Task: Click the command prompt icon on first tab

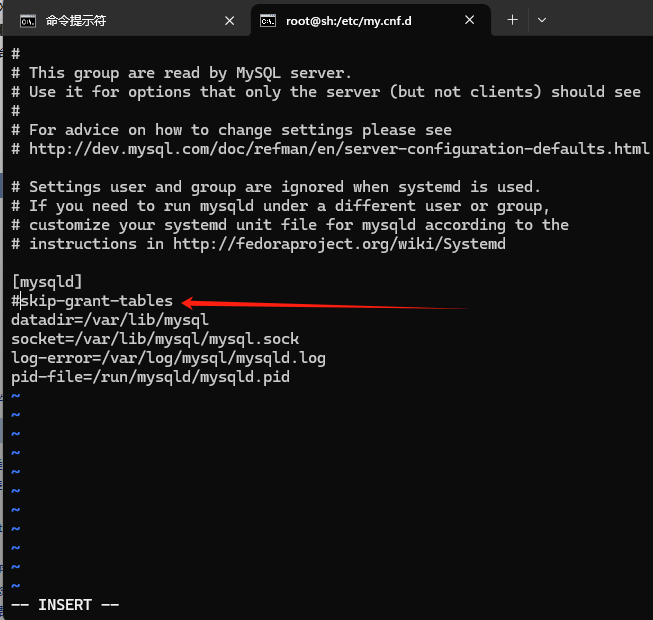Action: (28, 20)
